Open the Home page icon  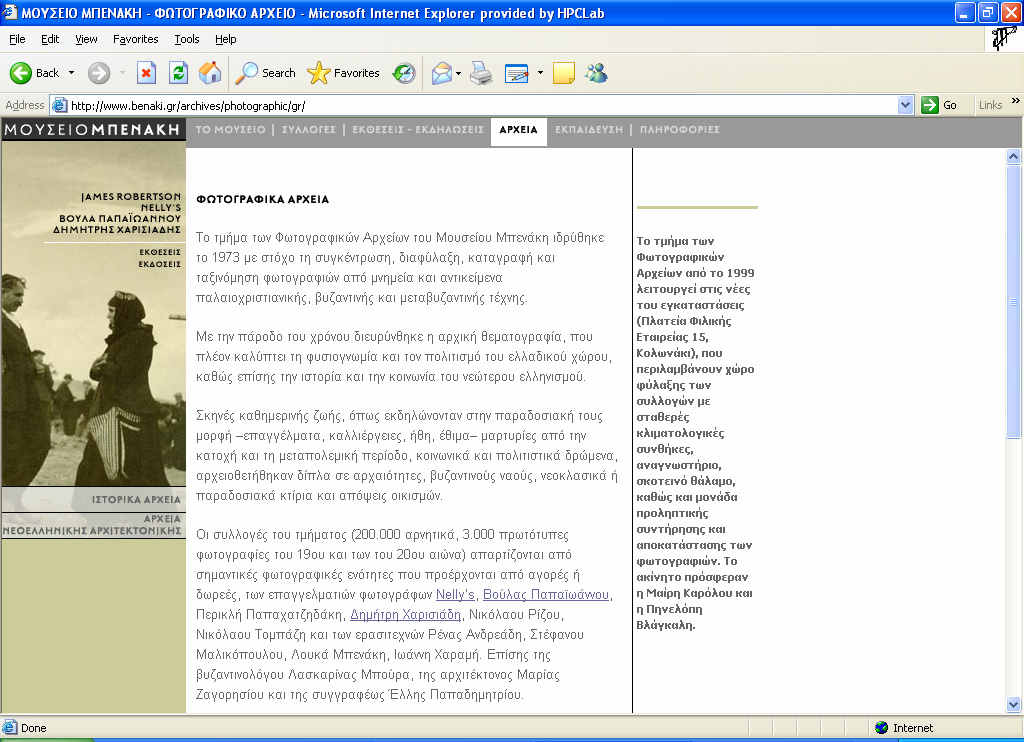[x=210, y=73]
